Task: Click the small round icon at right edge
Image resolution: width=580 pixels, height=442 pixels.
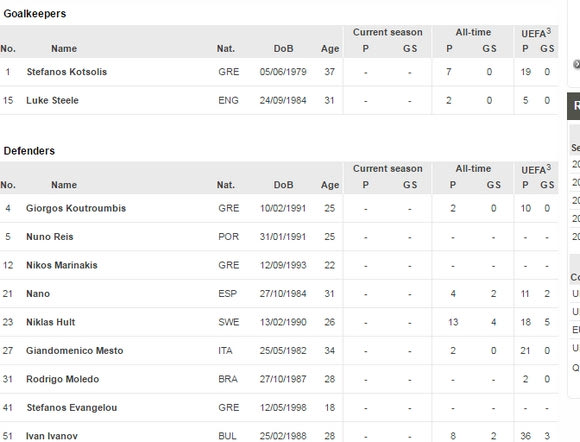Action: pyautogui.click(x=576, y=64)
